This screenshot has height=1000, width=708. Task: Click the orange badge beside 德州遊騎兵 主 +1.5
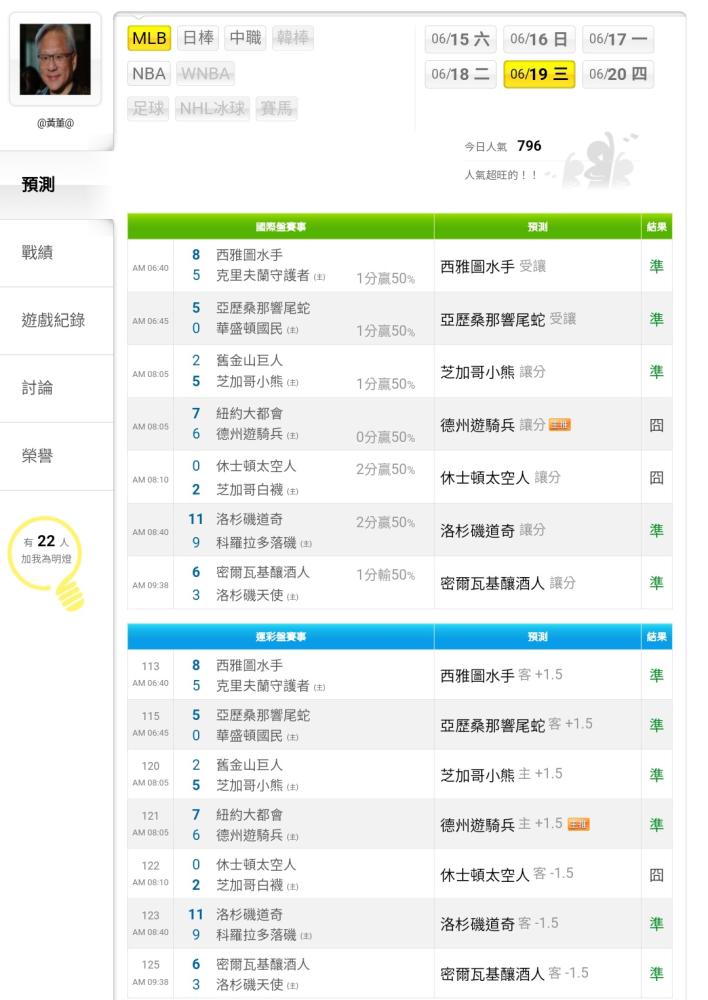click(578, 824)
